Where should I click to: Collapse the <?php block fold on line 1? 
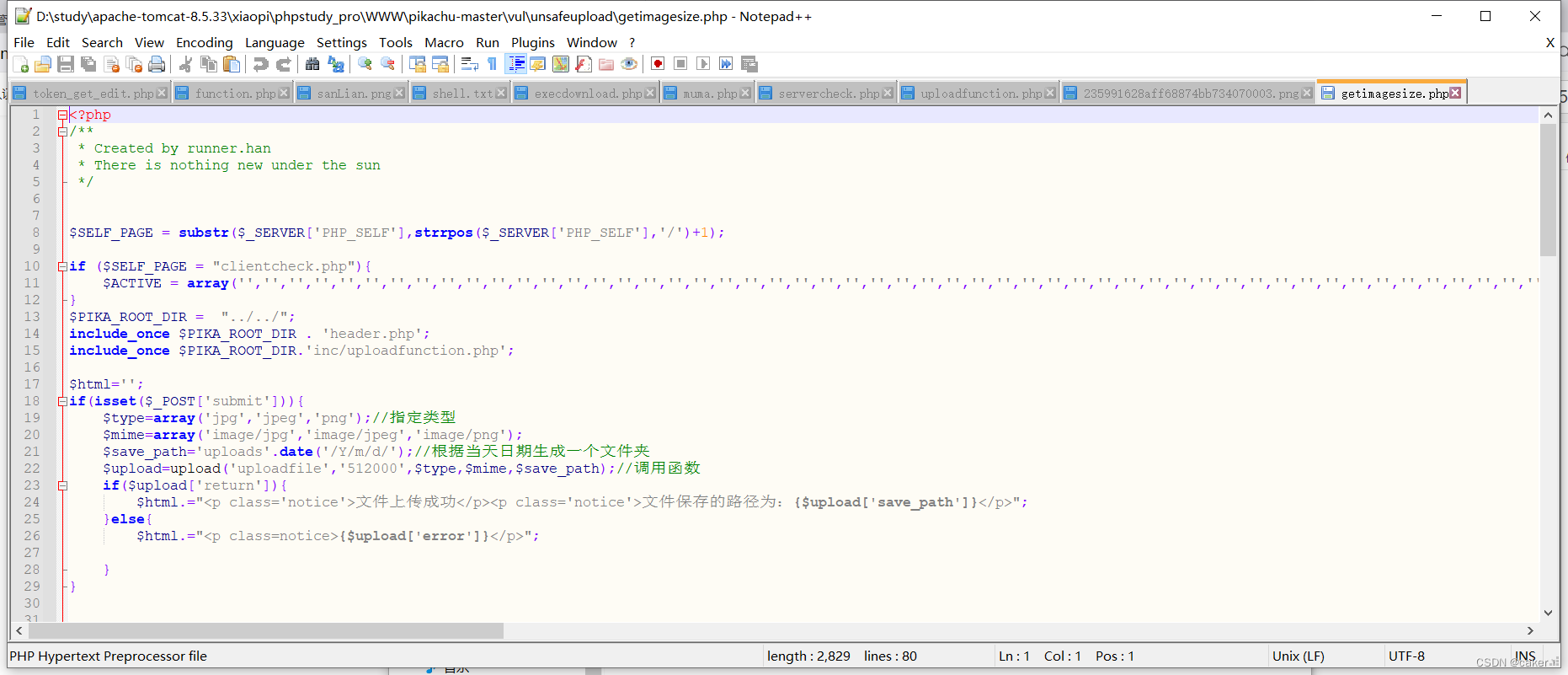62,115
